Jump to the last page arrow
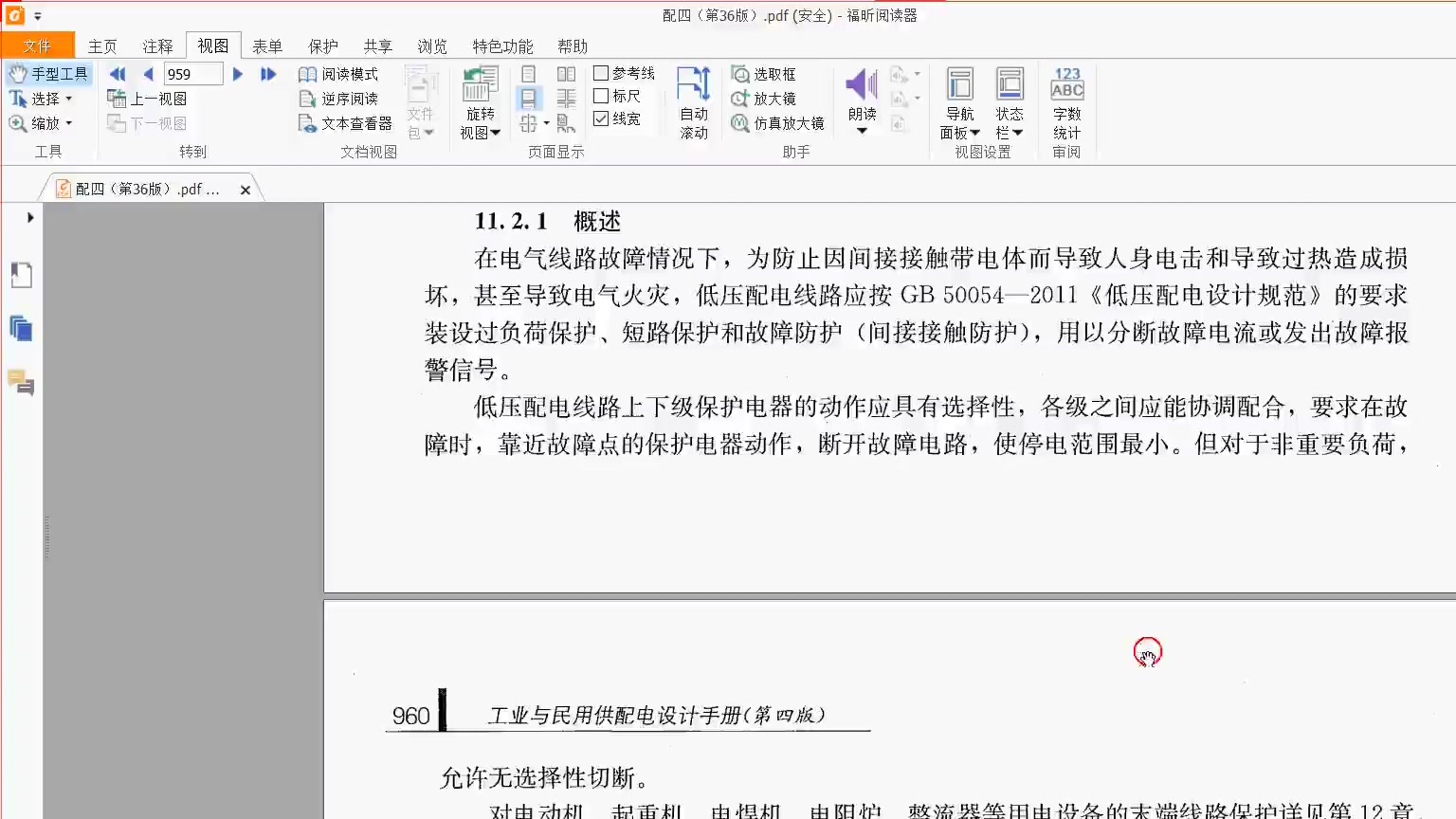Image resolution: width=1456 pixels, height=819 pixels. pos(268,74)
